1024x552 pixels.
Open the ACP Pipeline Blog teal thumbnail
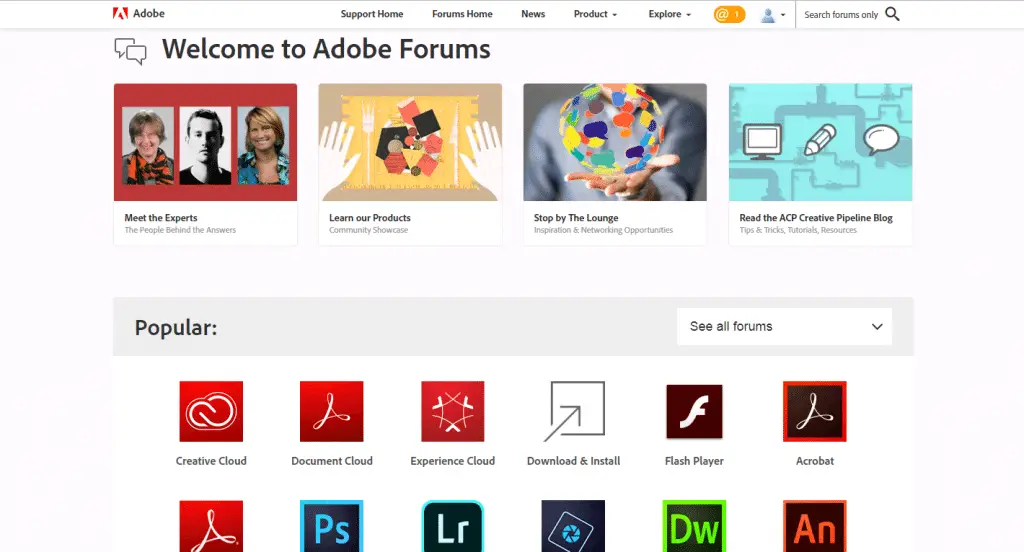click(820, 142)
